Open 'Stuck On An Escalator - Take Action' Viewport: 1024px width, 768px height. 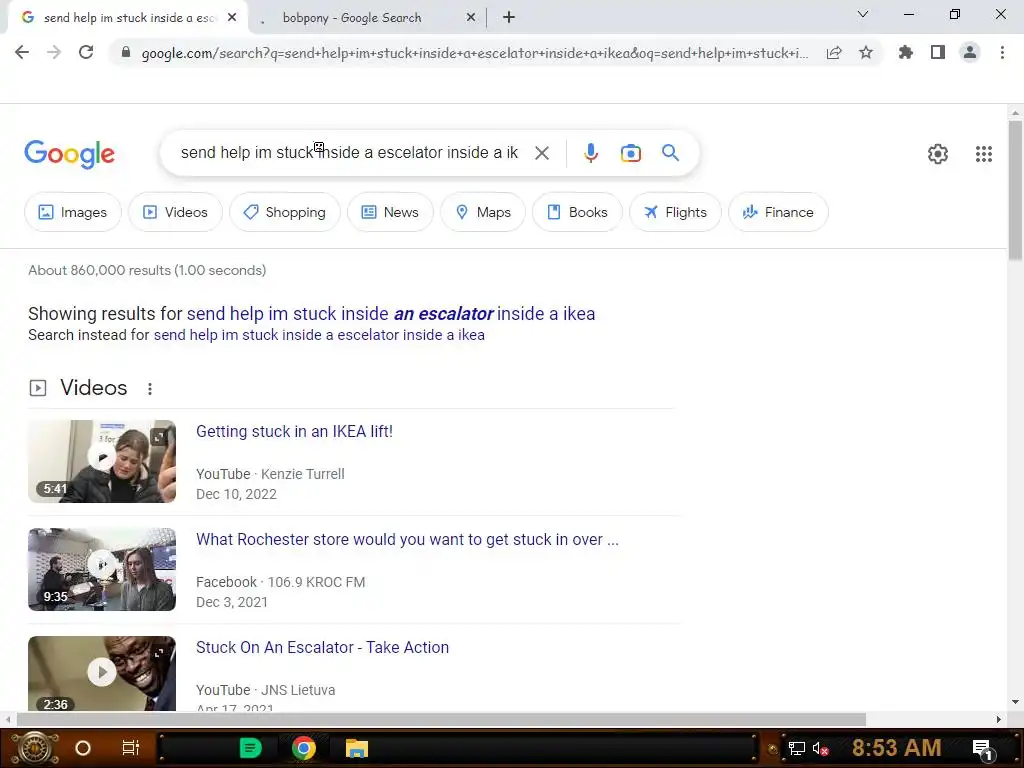pos(322,647)
